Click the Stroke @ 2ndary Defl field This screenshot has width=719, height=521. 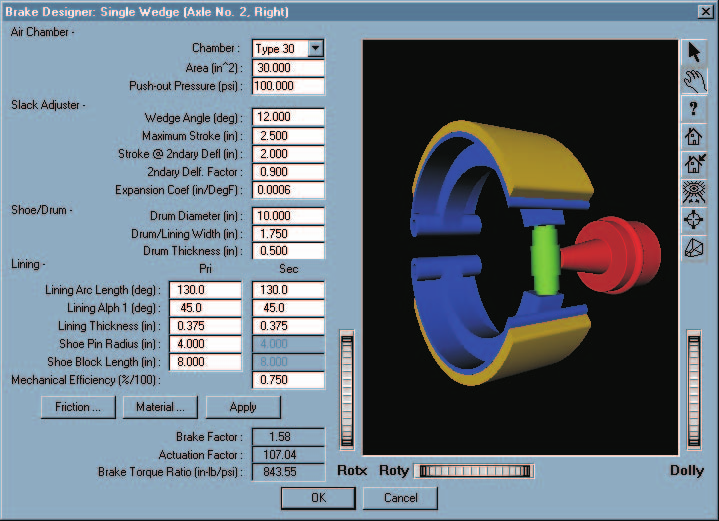tap(288, 154)
